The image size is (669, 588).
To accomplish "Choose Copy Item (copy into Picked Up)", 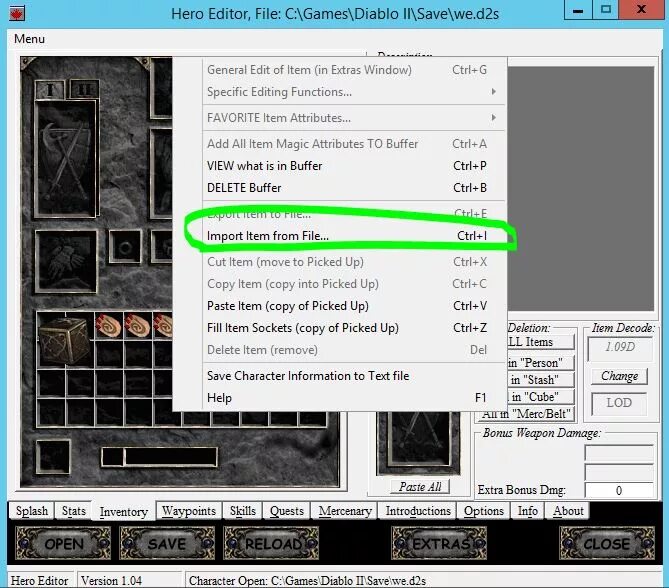I will (x=347, y=284).
